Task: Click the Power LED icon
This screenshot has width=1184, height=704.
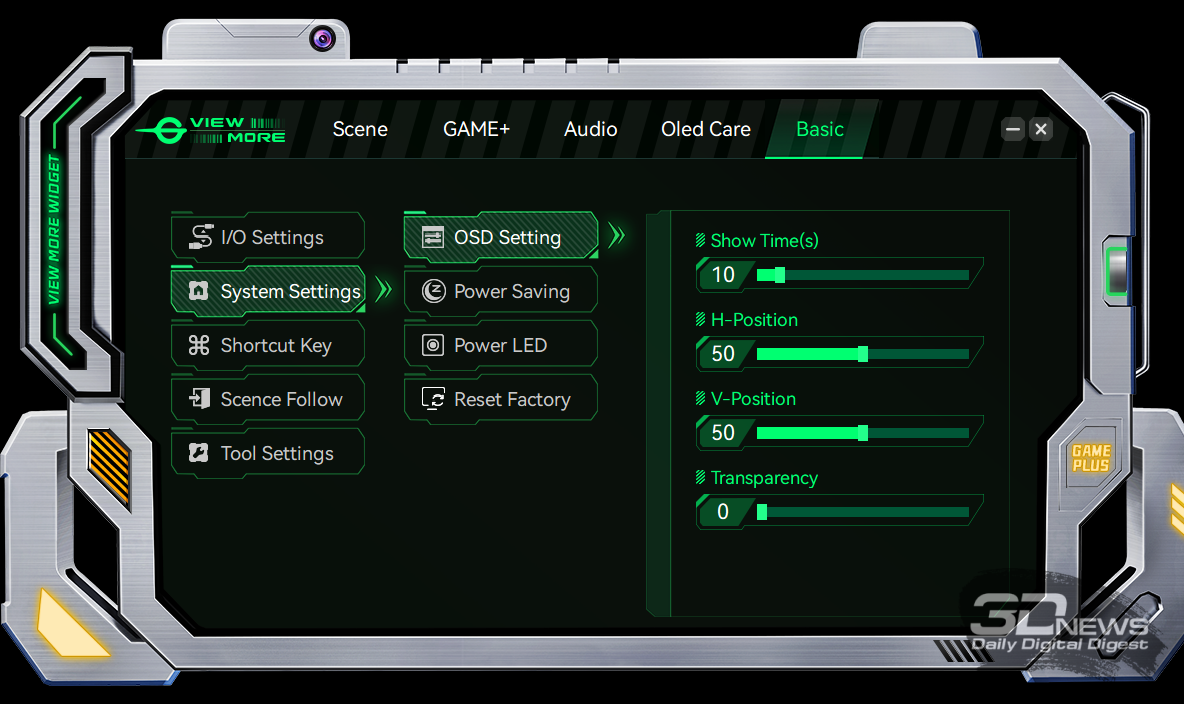Action: click(433, 345)
